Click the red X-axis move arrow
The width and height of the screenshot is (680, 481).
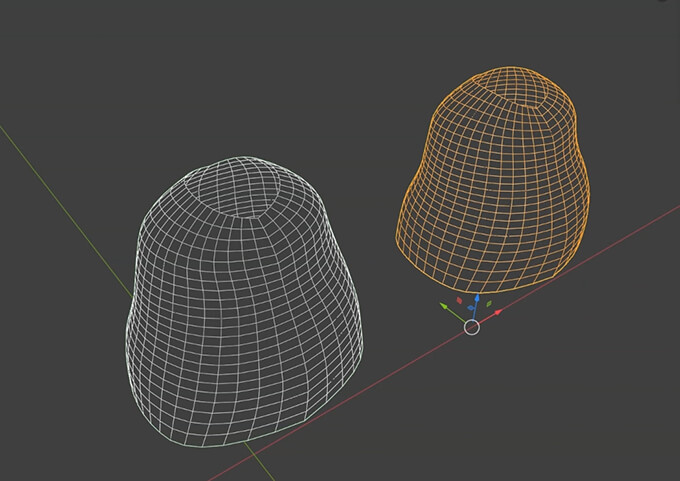point(497,313)
